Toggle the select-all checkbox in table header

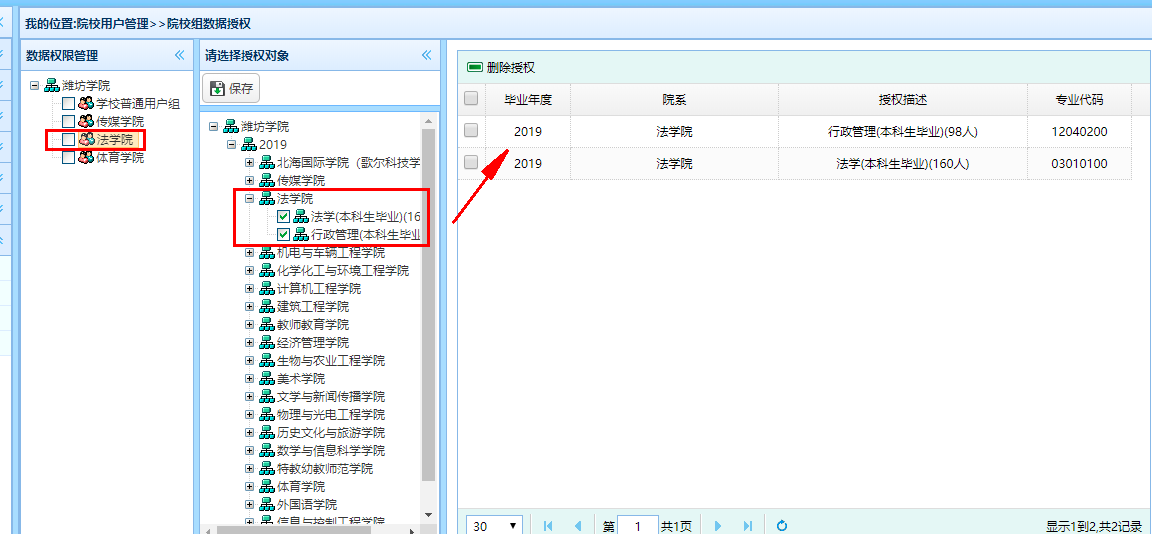[471, 99]
